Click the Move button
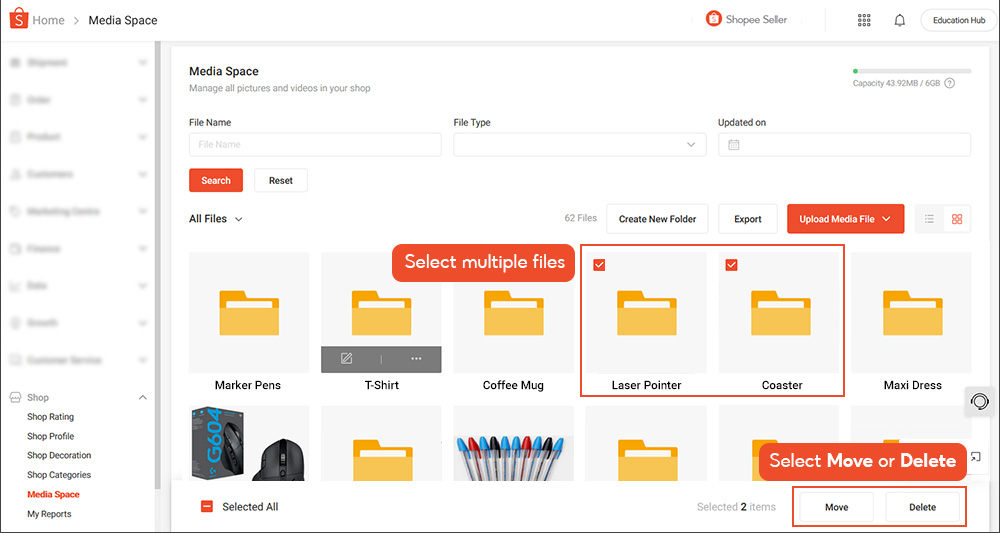The width and height of the screenshot is (1000, 533). [836, 507]
